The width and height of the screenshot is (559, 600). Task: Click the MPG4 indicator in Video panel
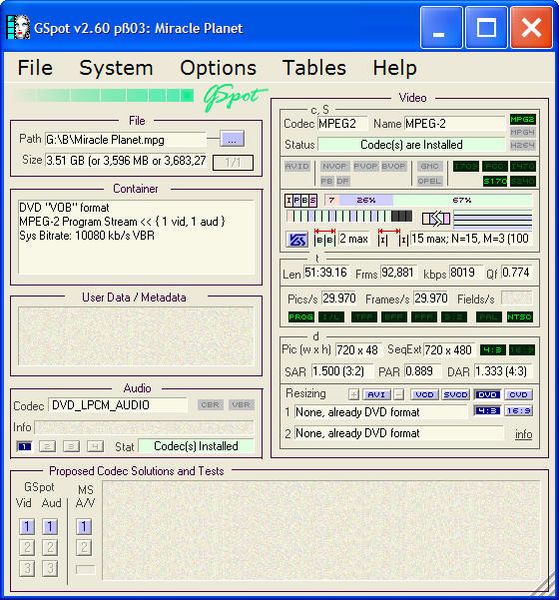(x=523, y=132)
